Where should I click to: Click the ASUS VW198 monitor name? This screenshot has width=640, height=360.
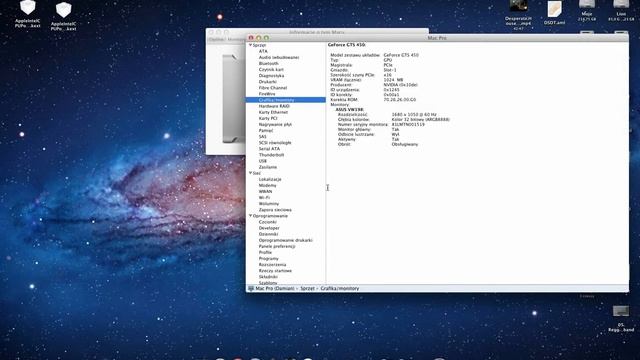pos(349,110)
